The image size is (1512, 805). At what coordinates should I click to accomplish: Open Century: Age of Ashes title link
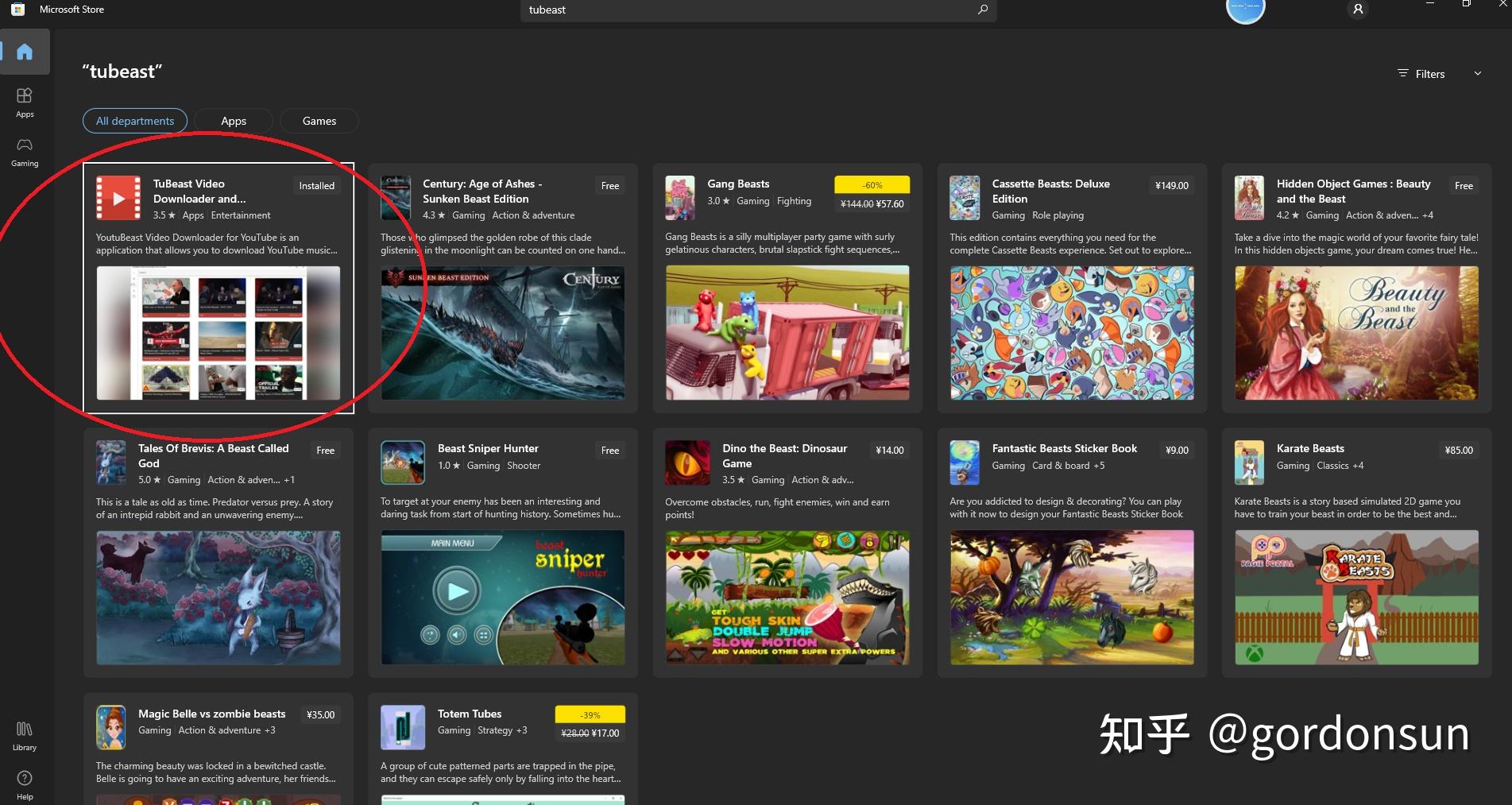482,192
